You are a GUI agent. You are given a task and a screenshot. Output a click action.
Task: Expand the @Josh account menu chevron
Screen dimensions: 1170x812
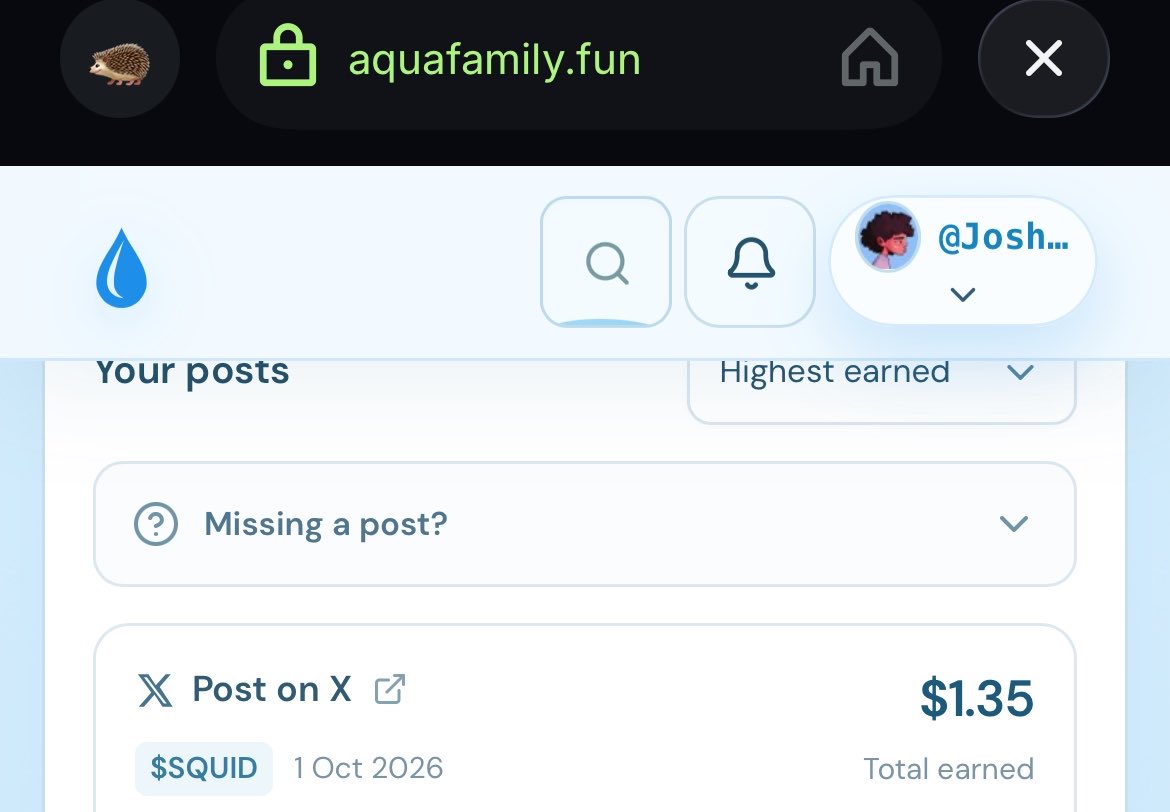pos(963,294)
